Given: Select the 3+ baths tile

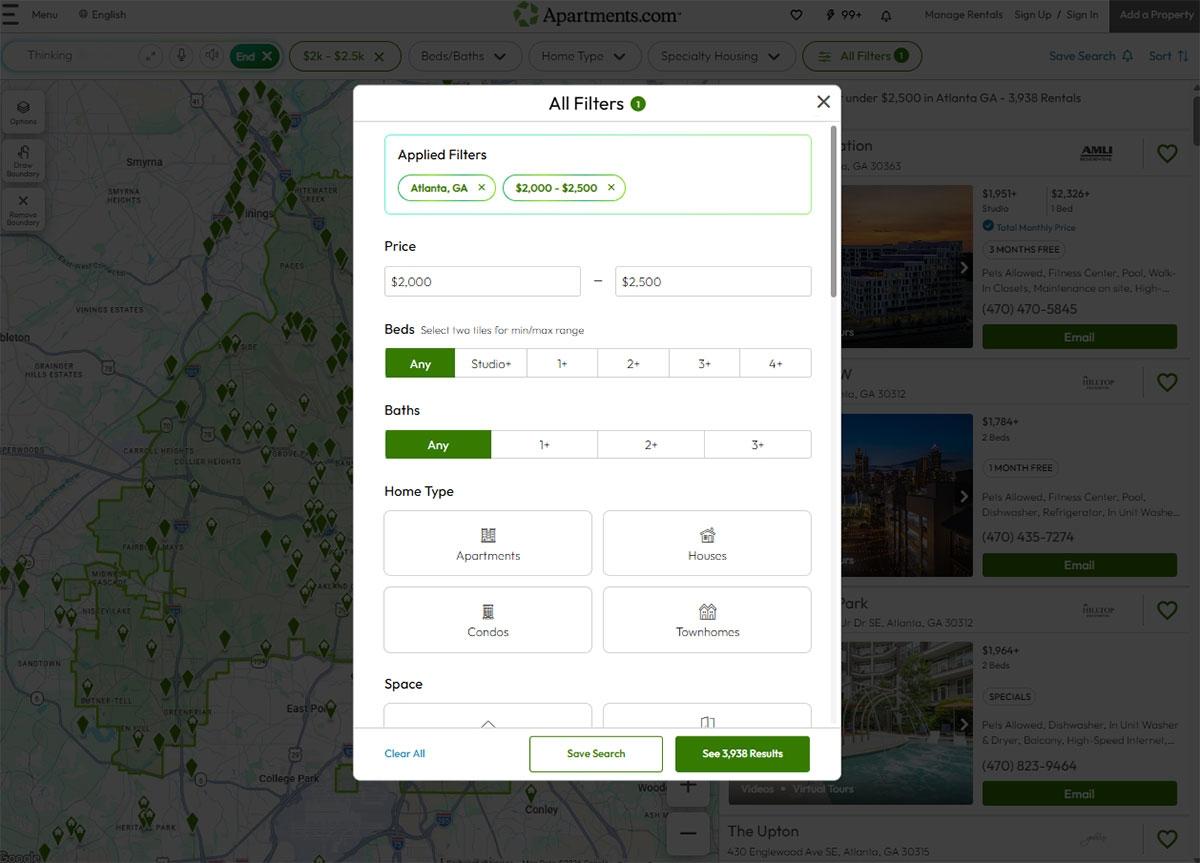Looking at the screenshot, I should coord(757,445).
